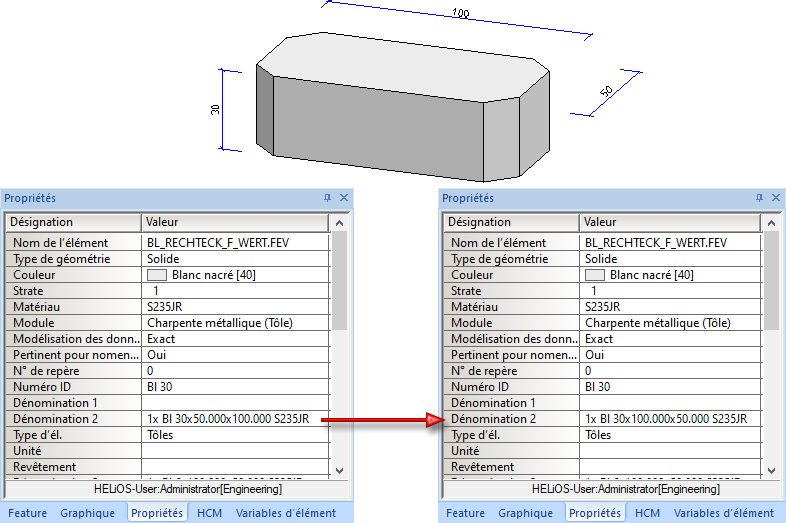
Task: Click Tôles Type d'él. value in right panel
Action: [x=598, y=435]
